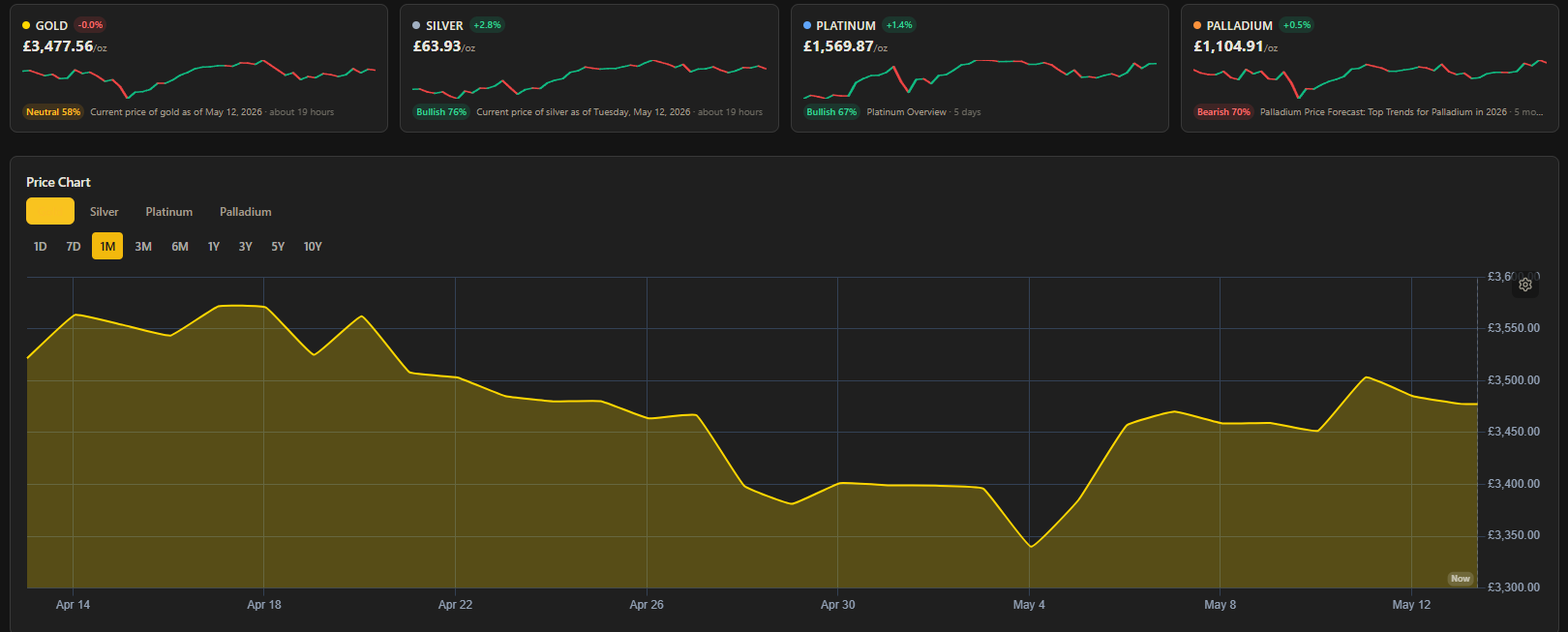This screenshot has width=1568, height=632.
Task: Open the chart settings gear icon
Action: (1525, 285)
